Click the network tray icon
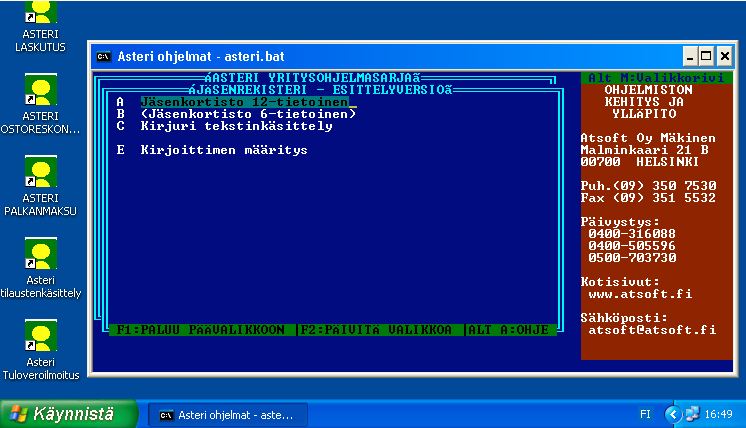This screenshot has height=428, width=746. point(693,414)
